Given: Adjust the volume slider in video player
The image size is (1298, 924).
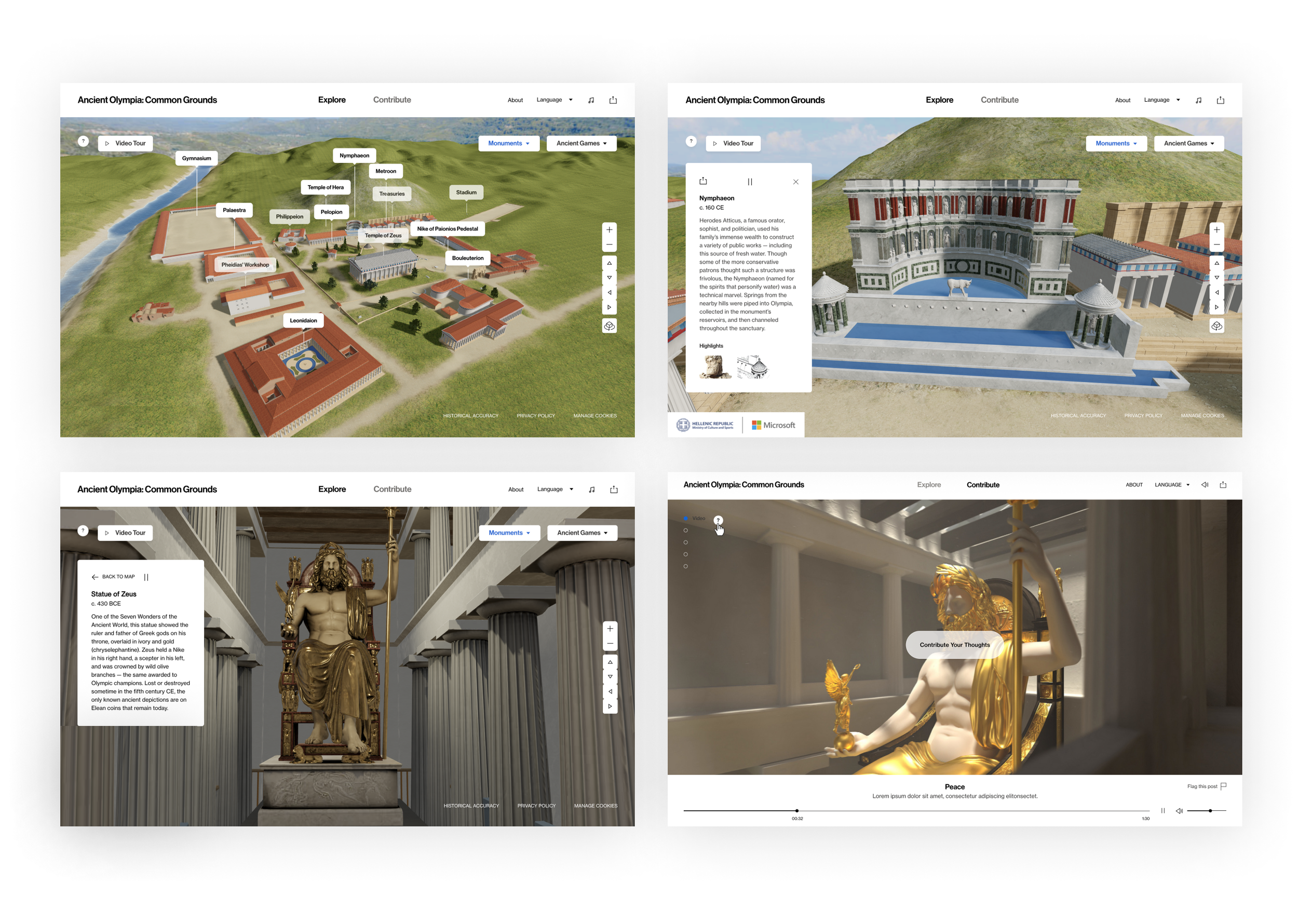Looking at the screenshot, I should click(1210, 810).
